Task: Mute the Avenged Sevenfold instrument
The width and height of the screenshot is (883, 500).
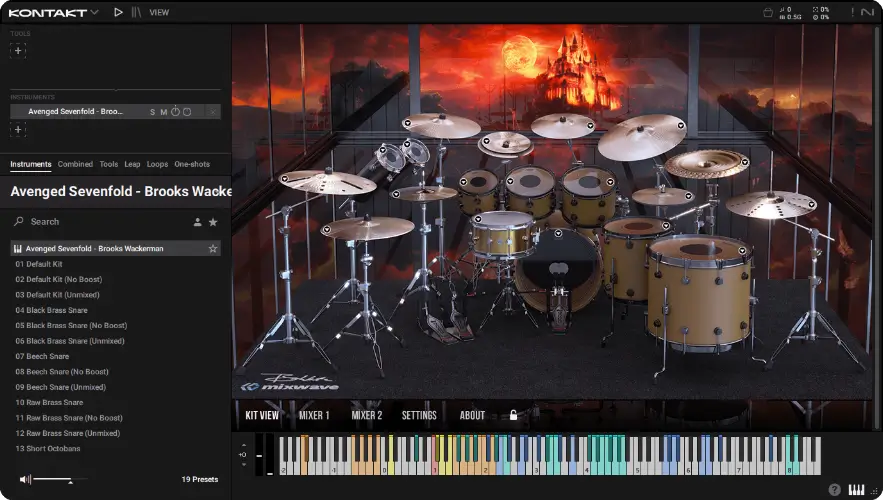Action: (x=163, y=112)
